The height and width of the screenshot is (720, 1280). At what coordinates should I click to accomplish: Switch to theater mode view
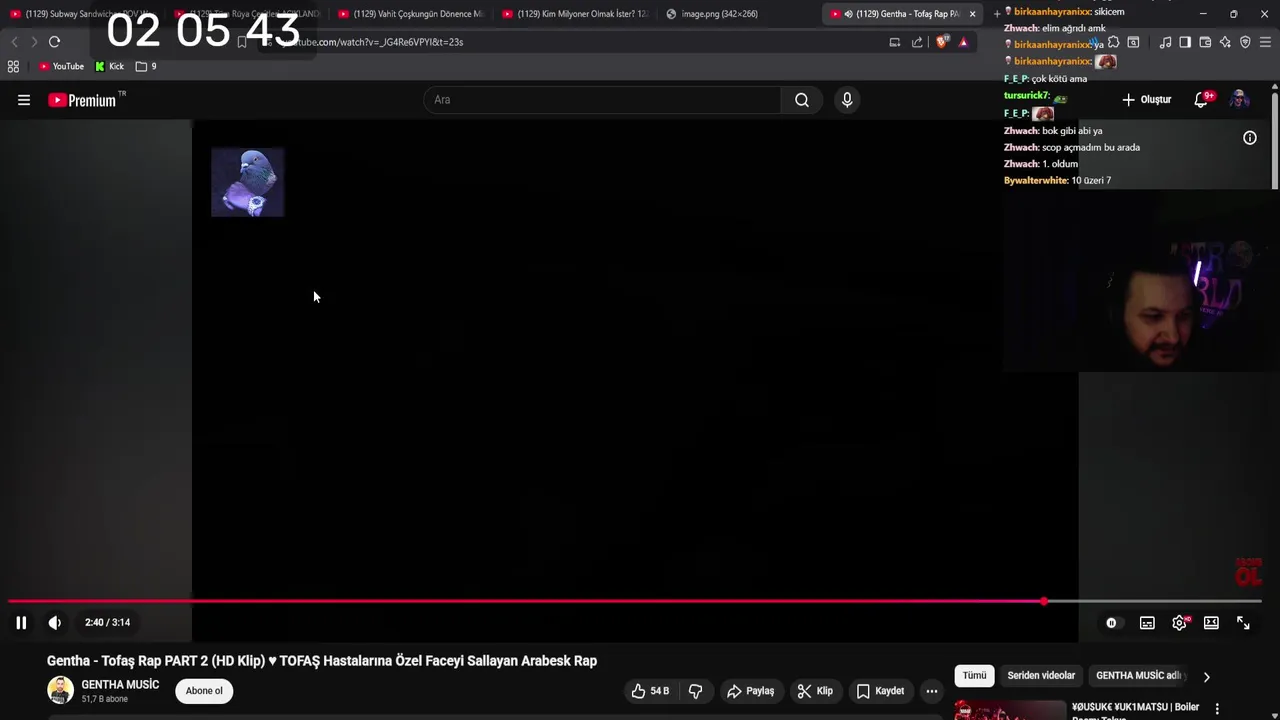tap(1211, 623)
